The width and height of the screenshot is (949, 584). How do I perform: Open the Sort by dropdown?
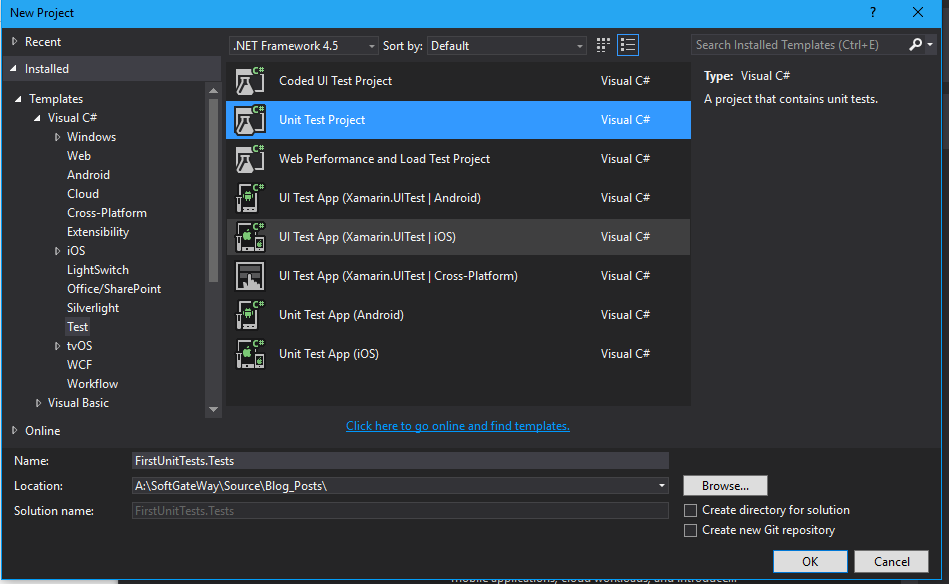[x=507, y=46]
